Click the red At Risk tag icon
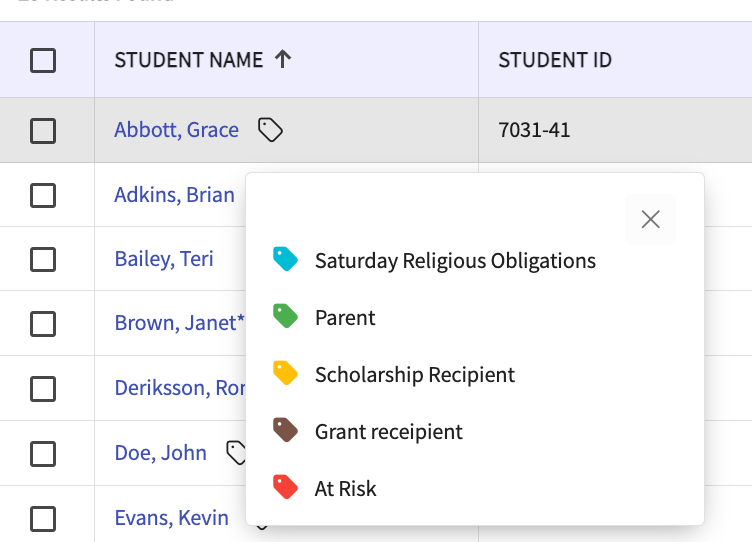The image size is (752, 542). [x=286, y=488]
